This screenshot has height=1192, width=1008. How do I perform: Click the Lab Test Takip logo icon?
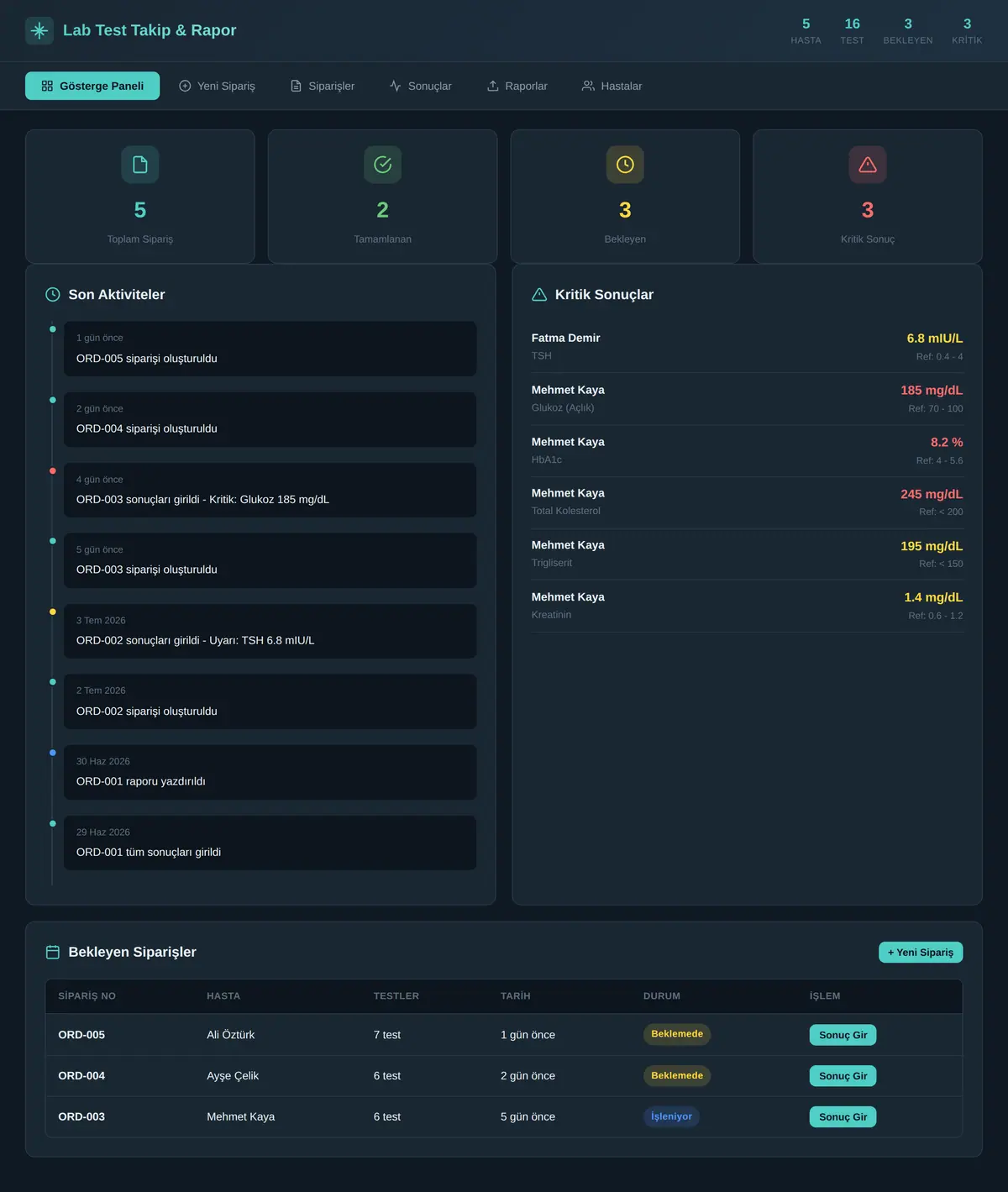point(39,31)
